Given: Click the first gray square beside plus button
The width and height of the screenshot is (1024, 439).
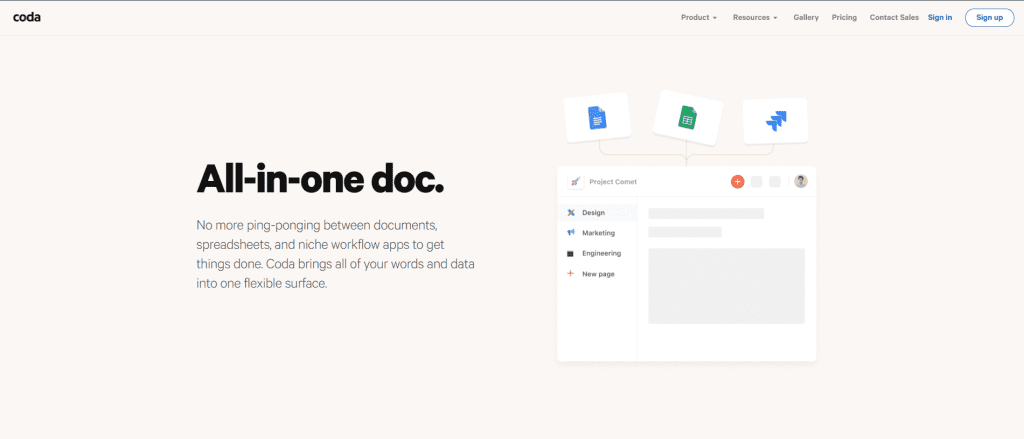Looking at the screenshot, I should 756,182.
